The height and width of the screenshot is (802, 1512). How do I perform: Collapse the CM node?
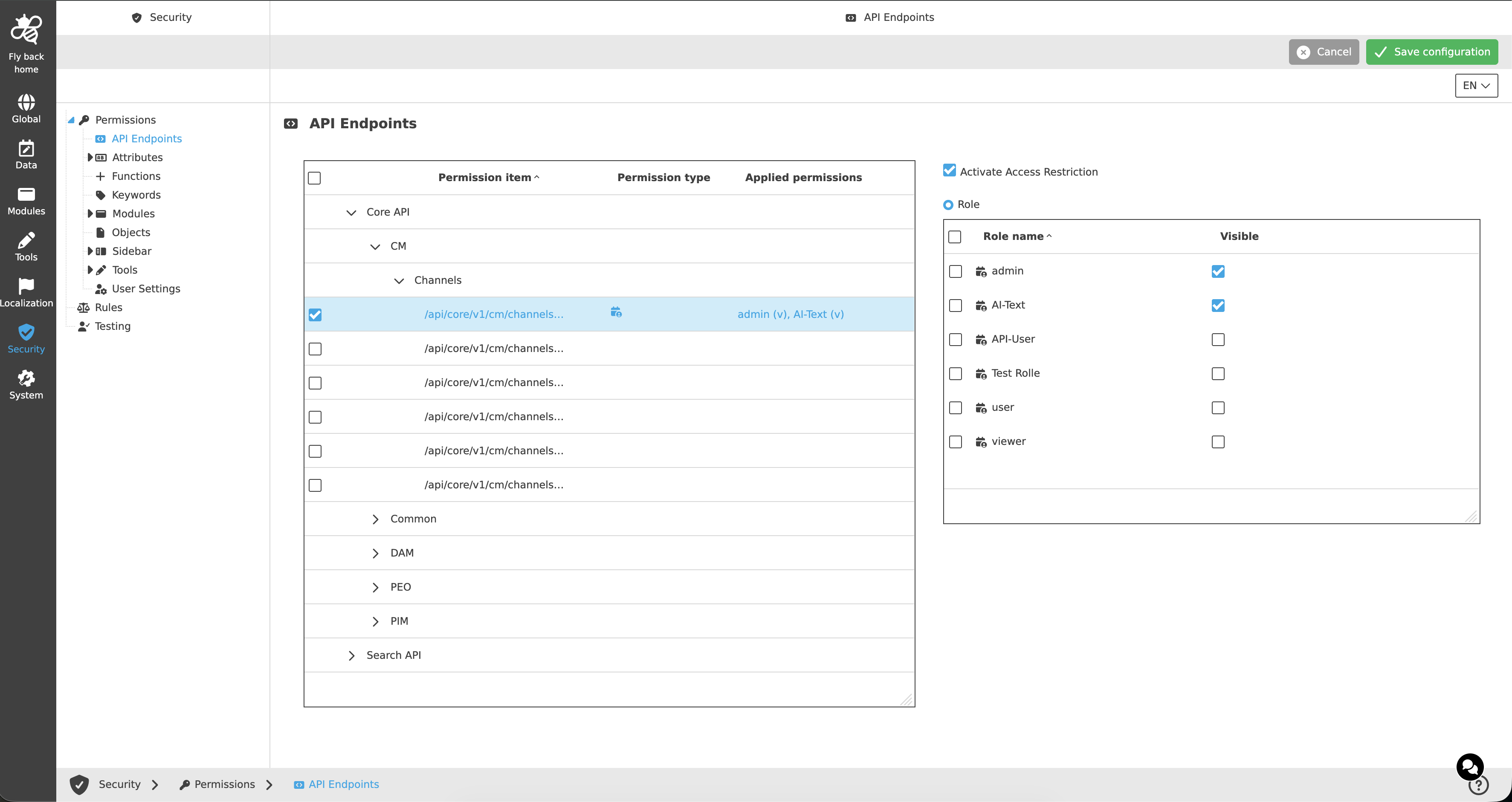point(375,246)
